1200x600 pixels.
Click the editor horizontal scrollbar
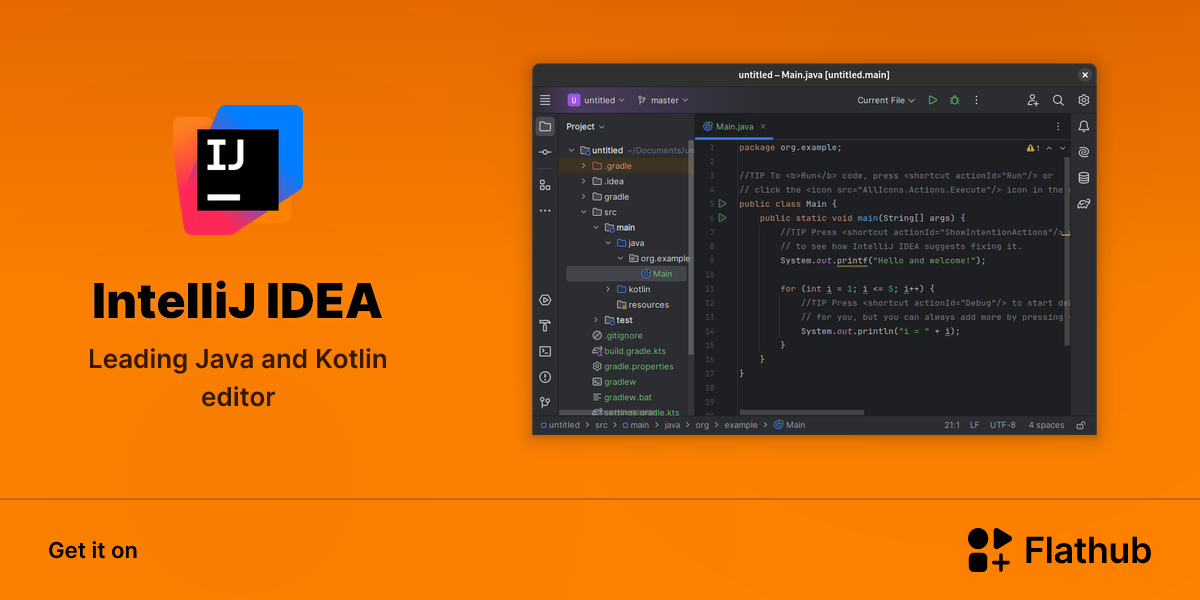pyautogui.click(x=802, y=412)
